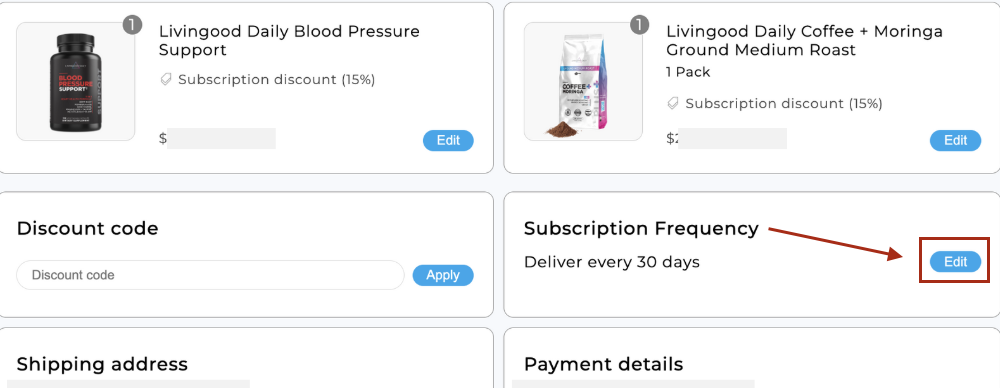Click the quantity badge on Coffee + Moringa
Screen dimensions: 1000x388
click(x=639, y=26)
